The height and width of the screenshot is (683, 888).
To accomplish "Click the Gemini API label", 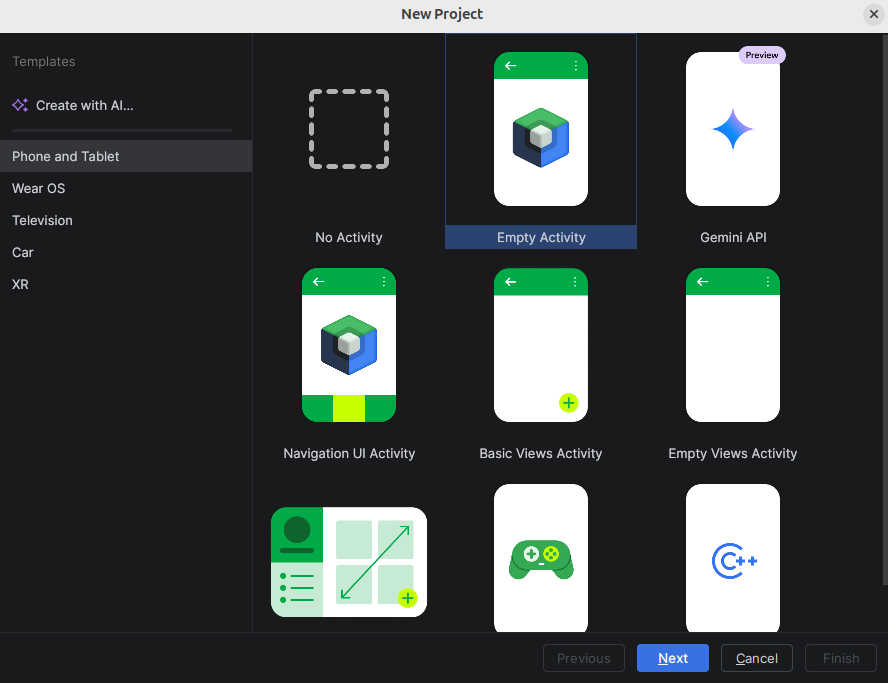I will tap(733, 237).
